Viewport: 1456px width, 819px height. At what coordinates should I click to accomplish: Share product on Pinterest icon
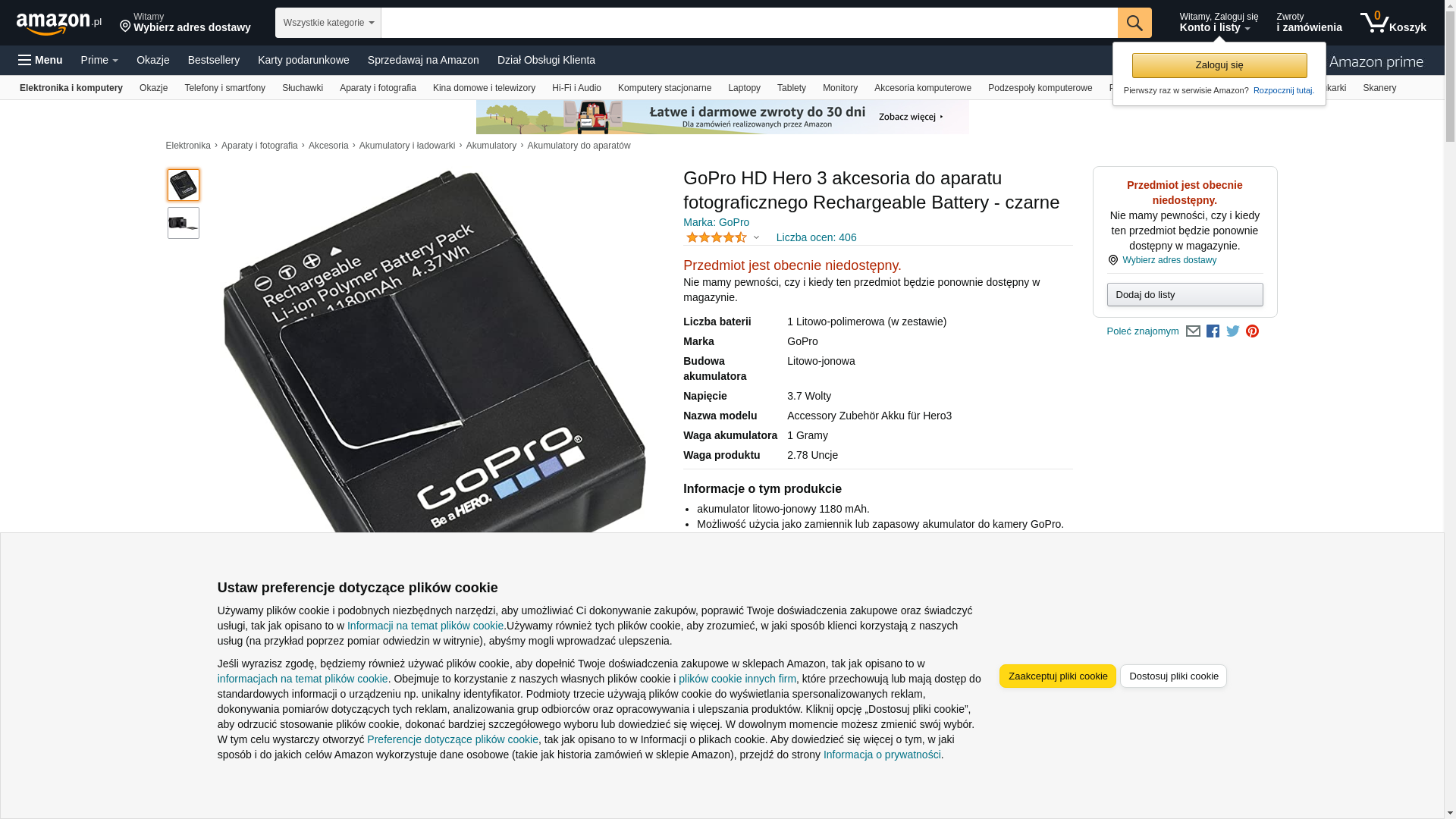1252,331
